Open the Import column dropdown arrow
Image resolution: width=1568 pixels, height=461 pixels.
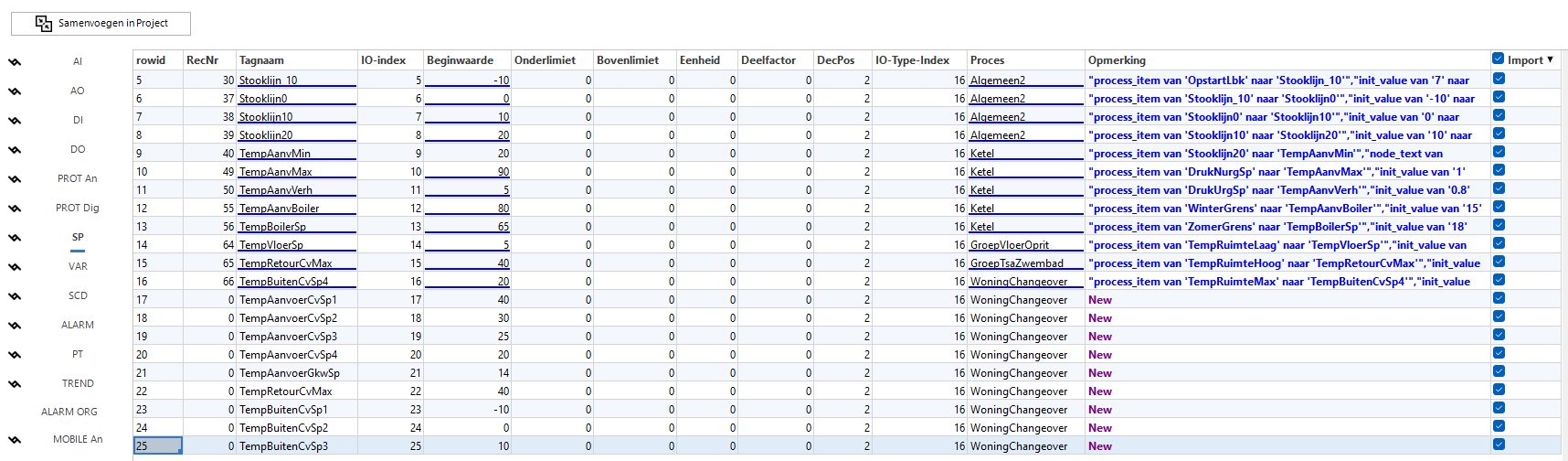click(1550, 59)
